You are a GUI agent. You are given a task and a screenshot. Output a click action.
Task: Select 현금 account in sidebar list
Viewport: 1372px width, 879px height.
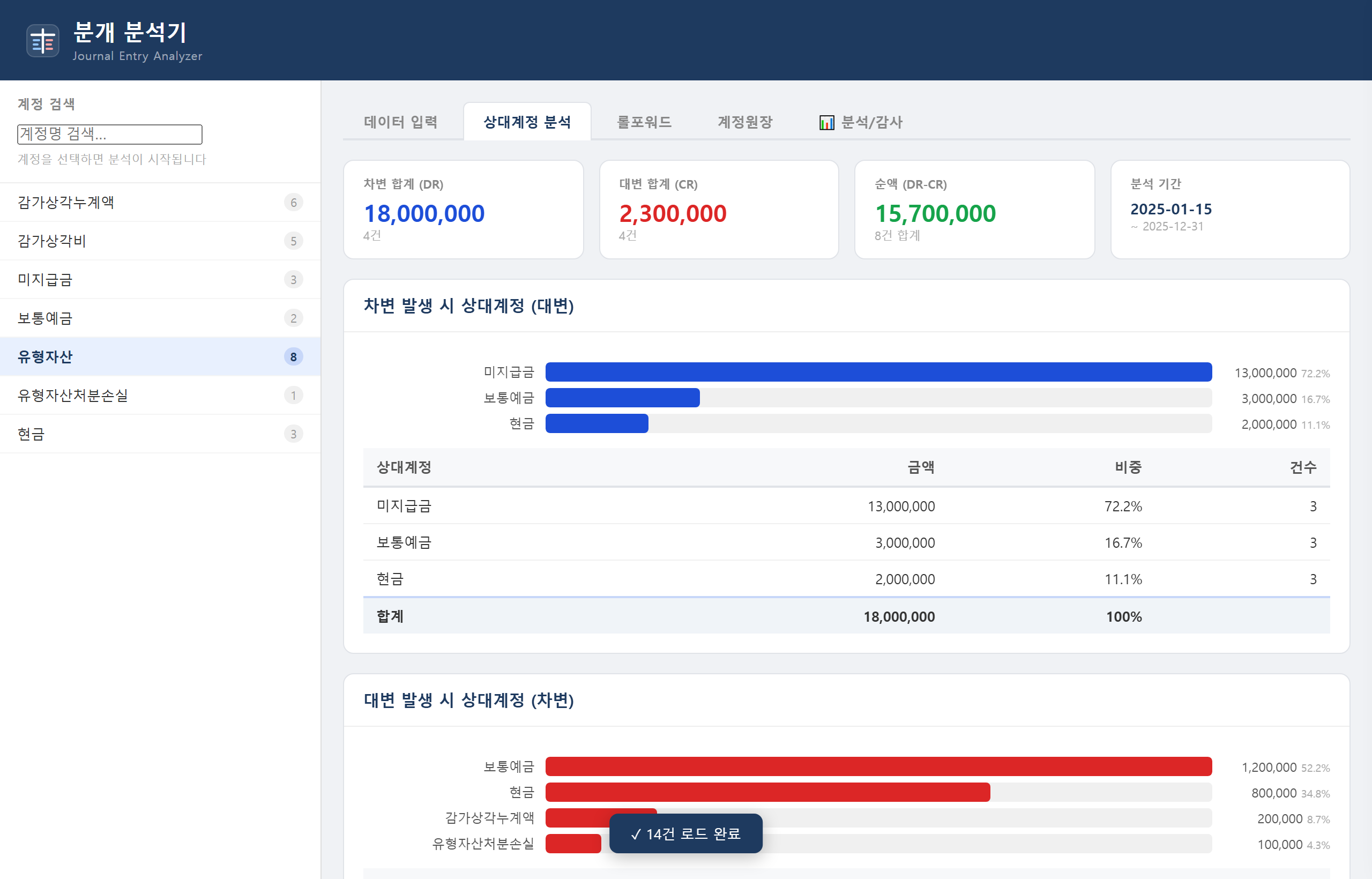coord(160,434)
